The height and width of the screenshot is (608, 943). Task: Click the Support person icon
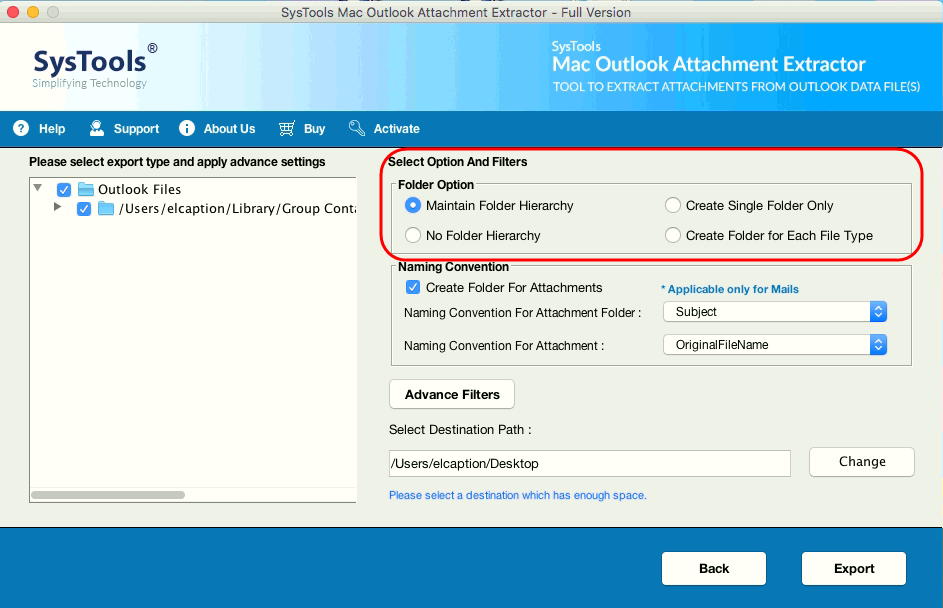[97, 128]
